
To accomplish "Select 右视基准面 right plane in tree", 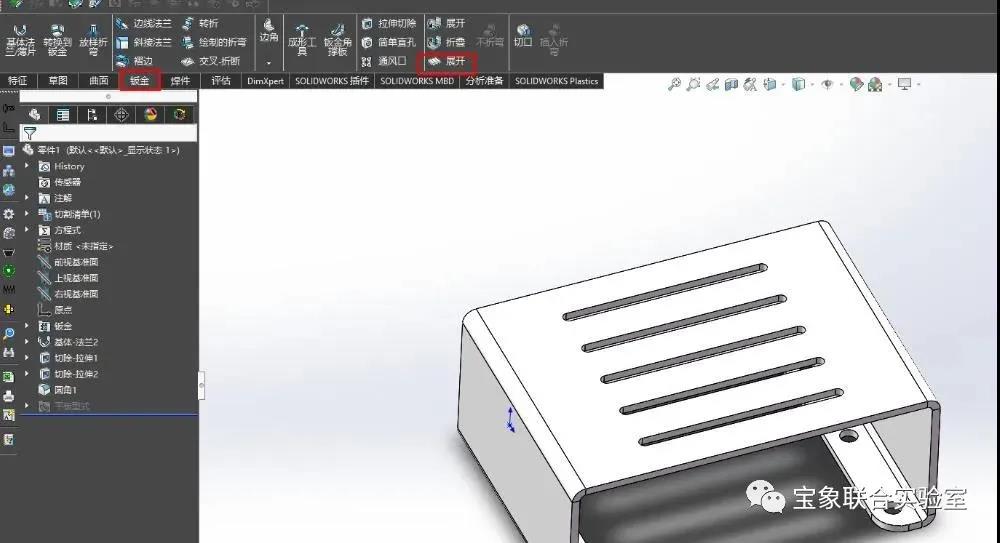I will click(x=68, y=294).
